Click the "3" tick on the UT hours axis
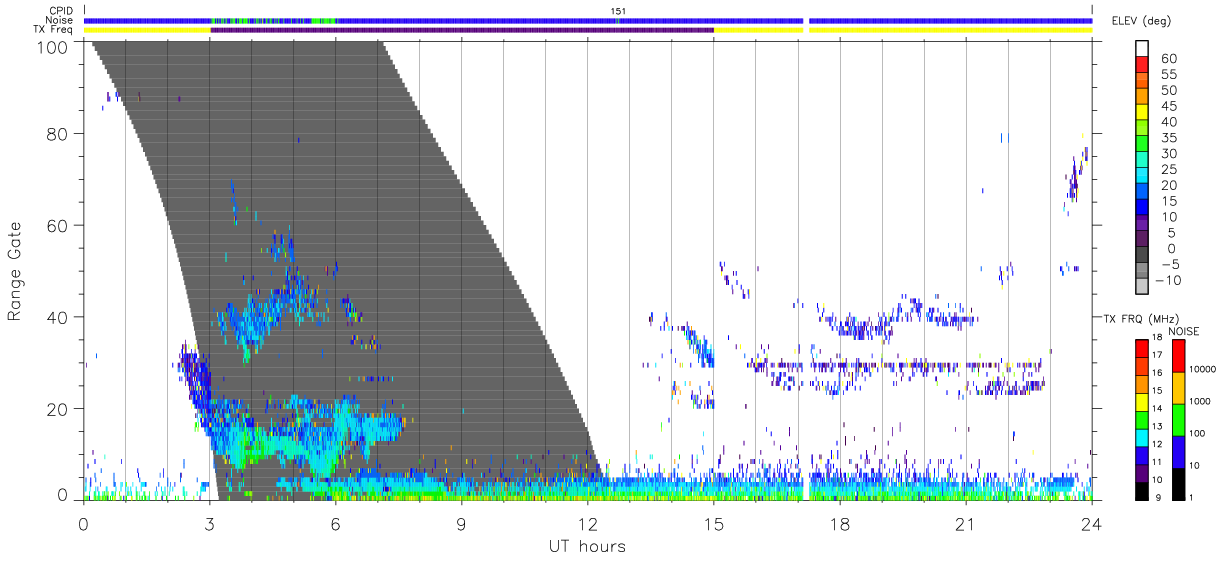1228x567 pixels. (209, 523)
